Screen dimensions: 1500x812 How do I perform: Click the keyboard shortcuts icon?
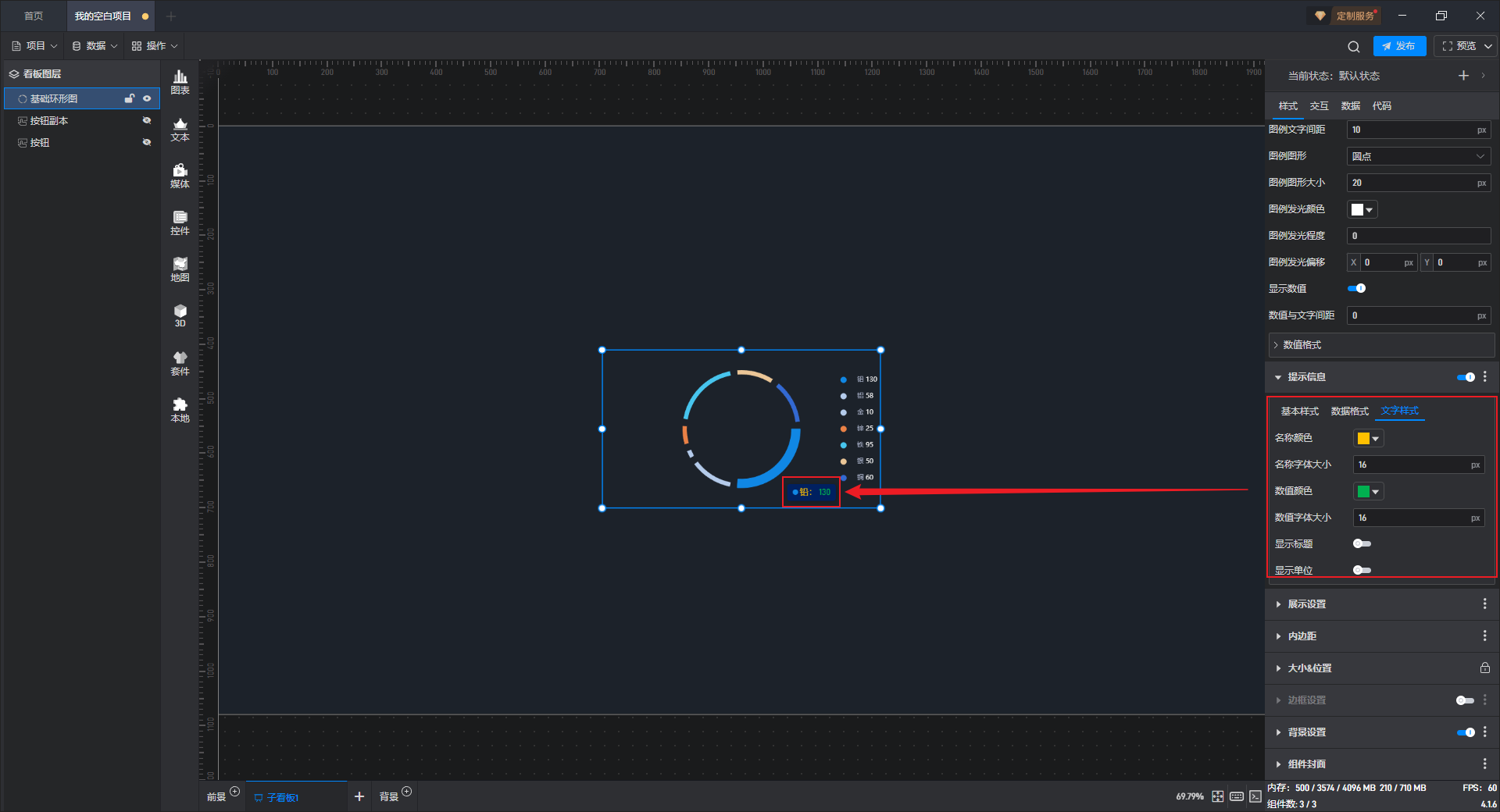tap(1237, 796)
